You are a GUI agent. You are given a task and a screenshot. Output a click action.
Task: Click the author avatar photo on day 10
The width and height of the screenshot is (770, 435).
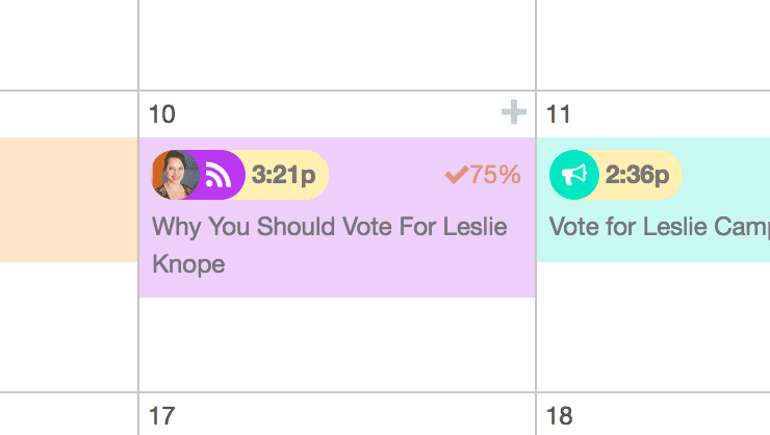(x=175, y=175)
